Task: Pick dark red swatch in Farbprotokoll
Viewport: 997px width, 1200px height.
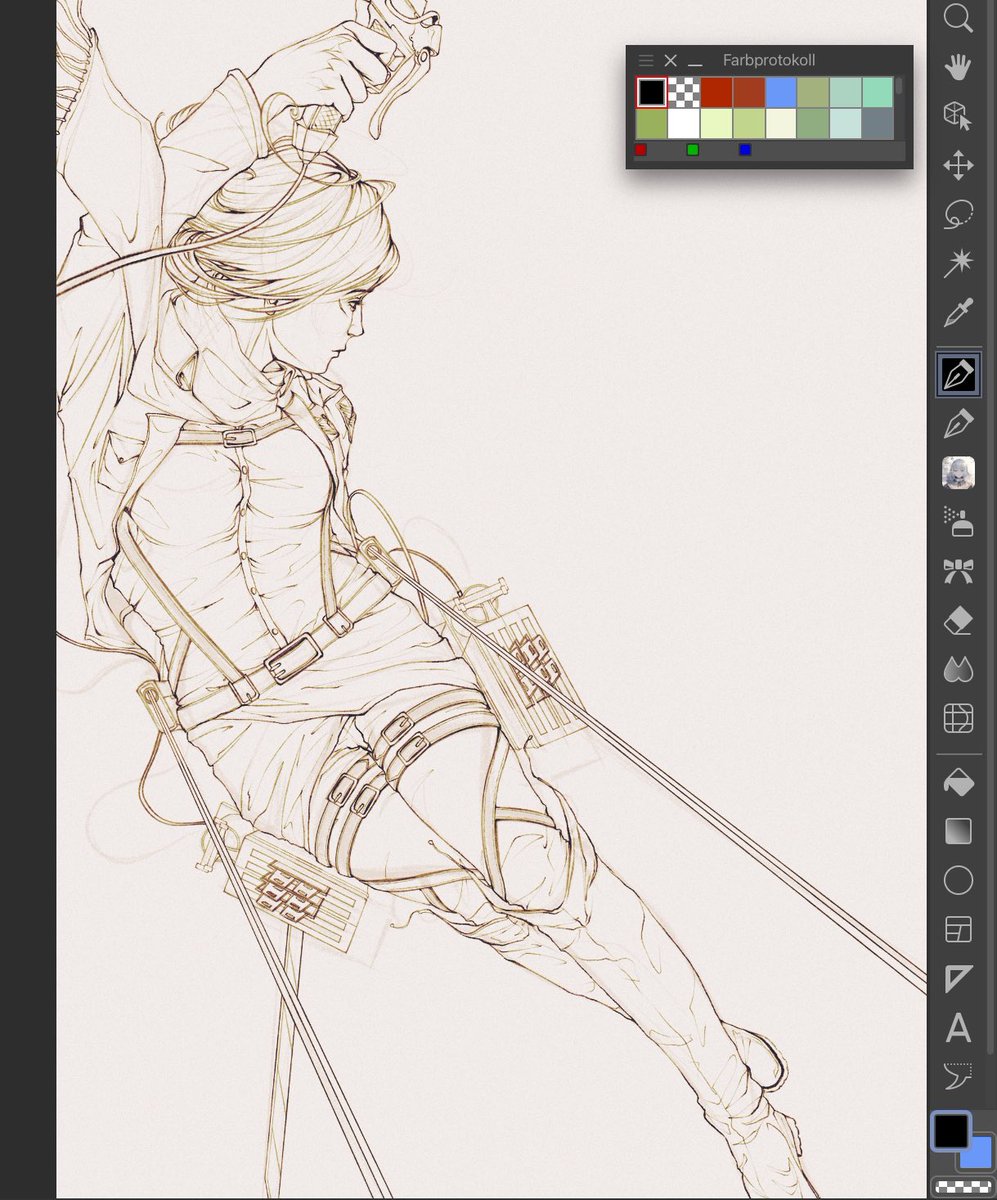Action: click(x=716, y=92)
